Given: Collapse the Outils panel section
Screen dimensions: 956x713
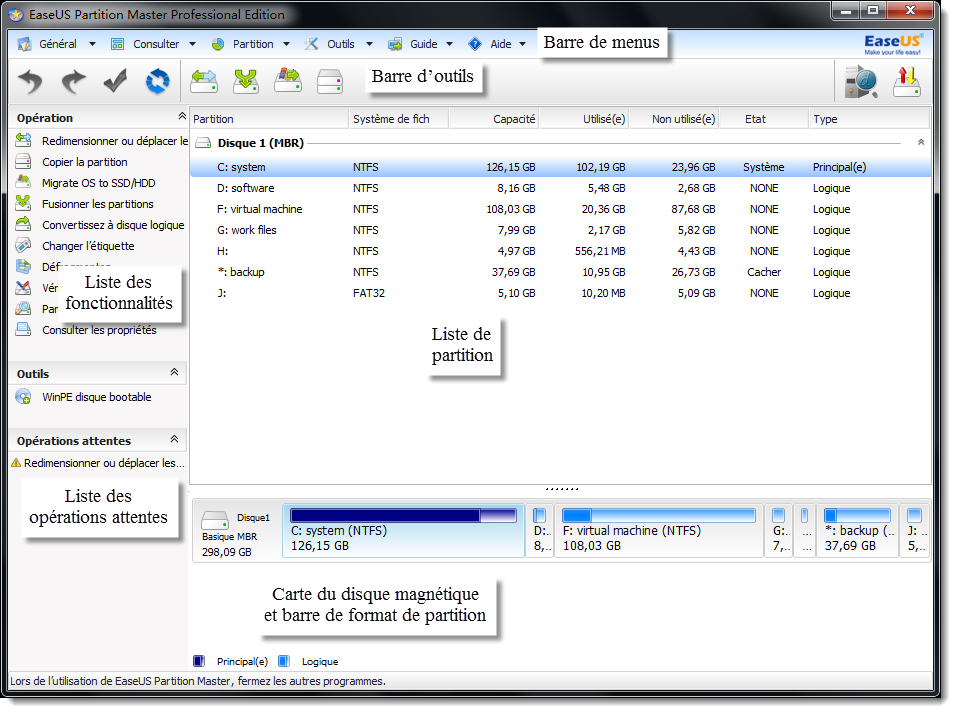Looking at the screenshot, I should pos(174,373).
